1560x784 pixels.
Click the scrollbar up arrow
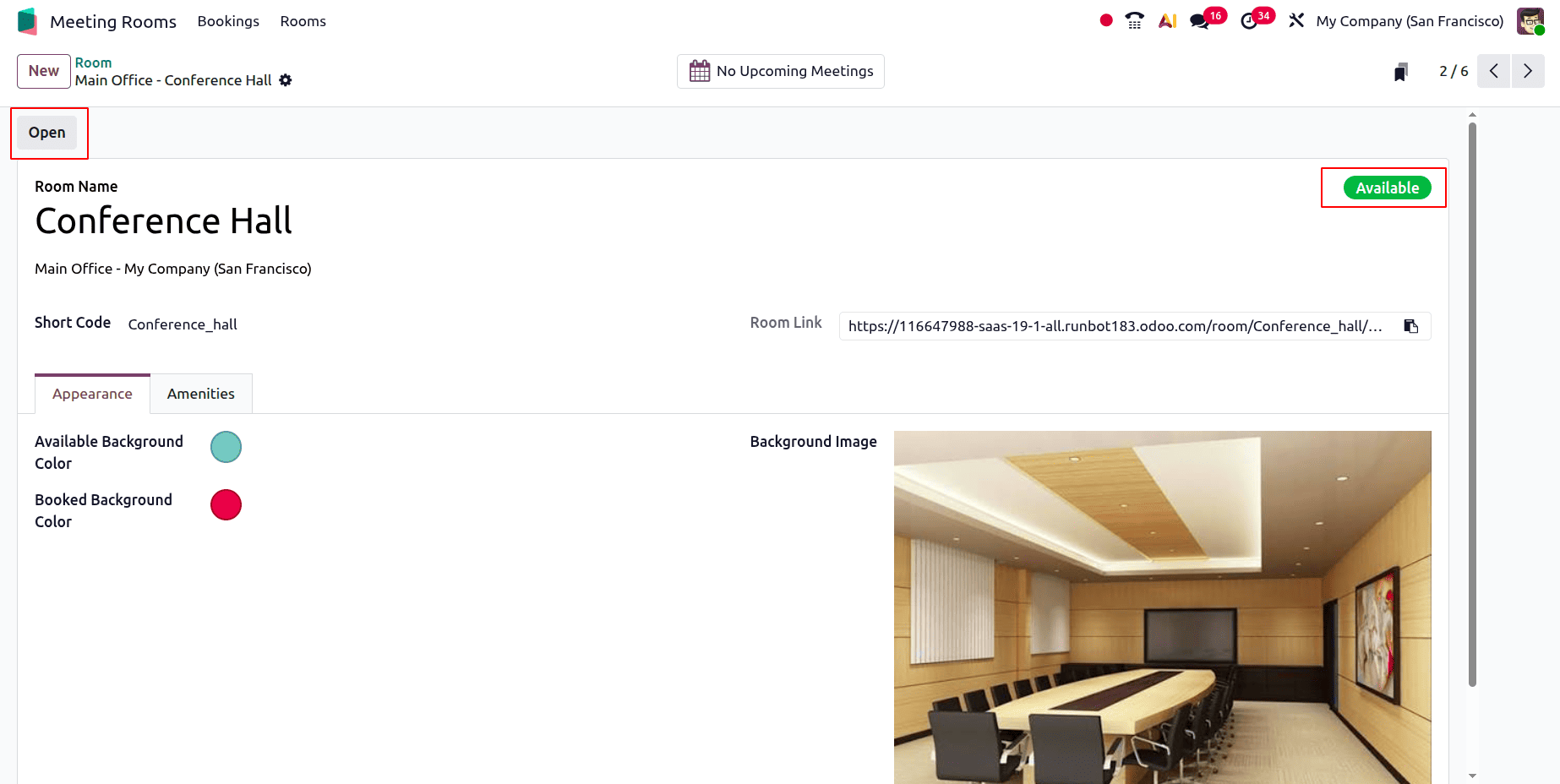(x=1472, y=114)
